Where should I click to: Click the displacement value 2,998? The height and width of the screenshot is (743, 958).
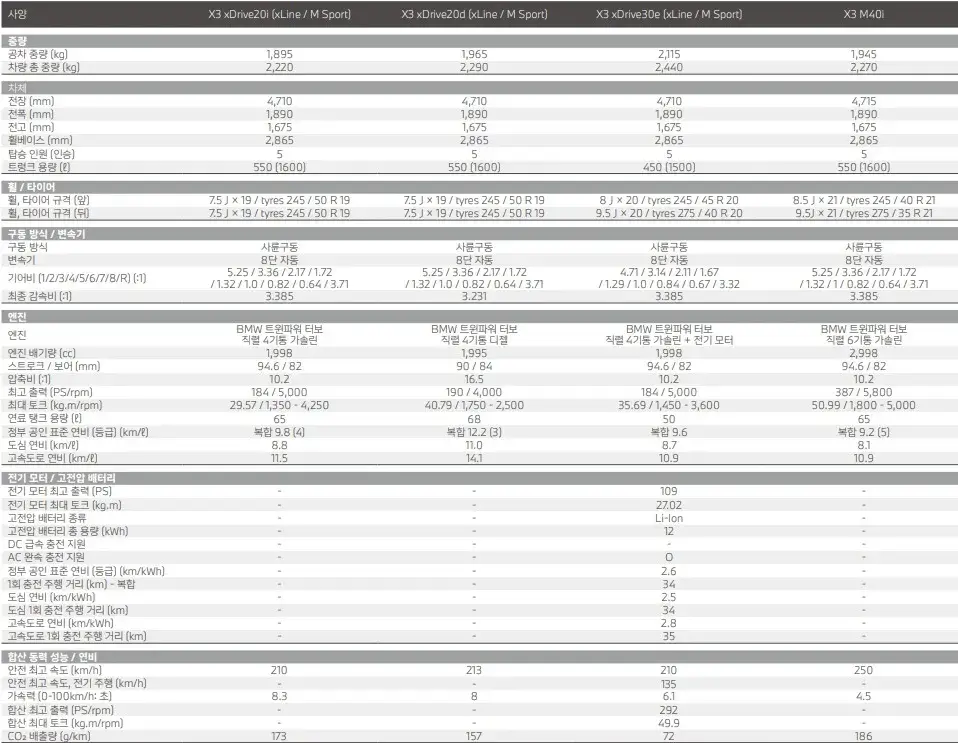(x=863, y=353)
